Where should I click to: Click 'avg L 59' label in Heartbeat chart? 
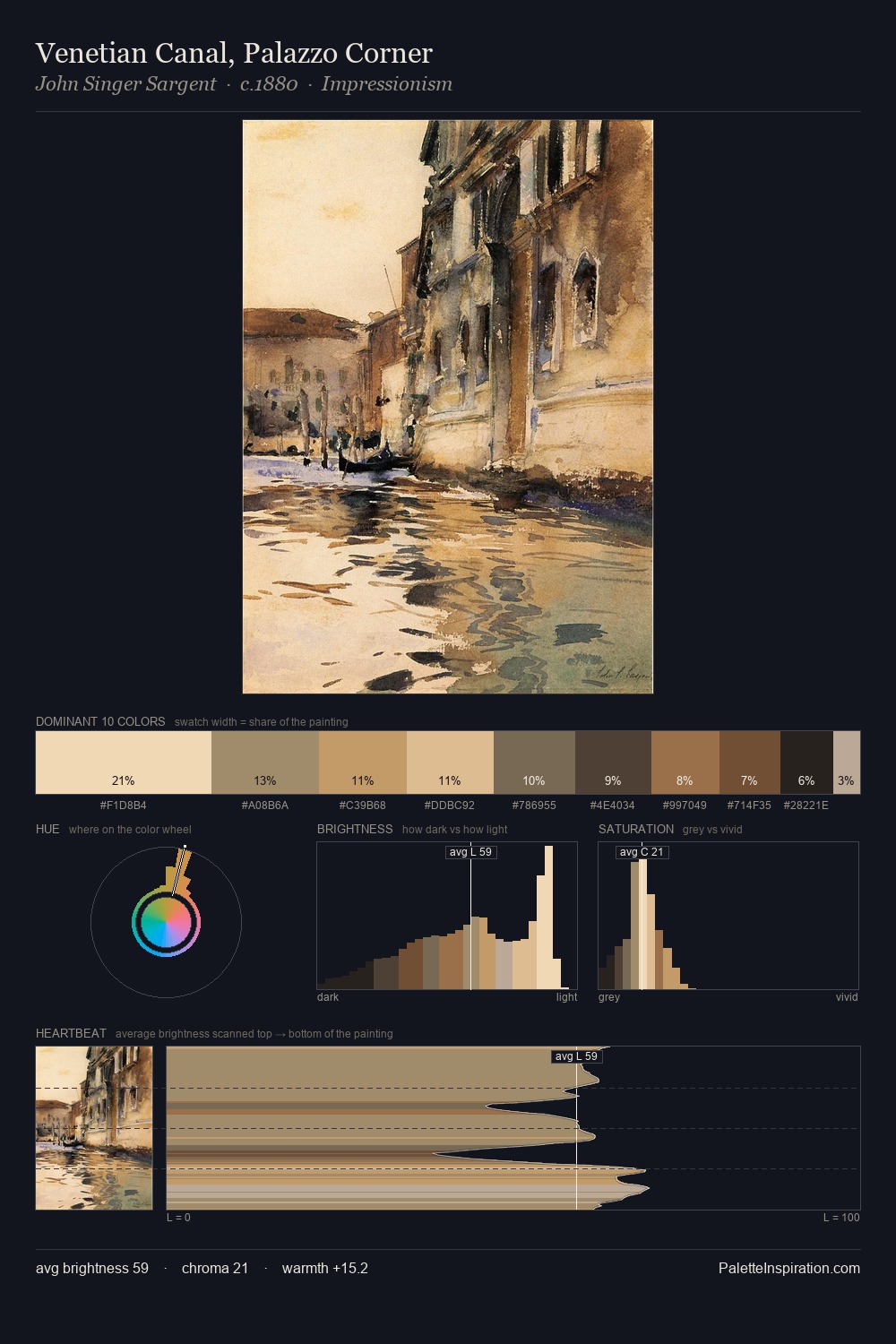click(x=576, y=1056)
